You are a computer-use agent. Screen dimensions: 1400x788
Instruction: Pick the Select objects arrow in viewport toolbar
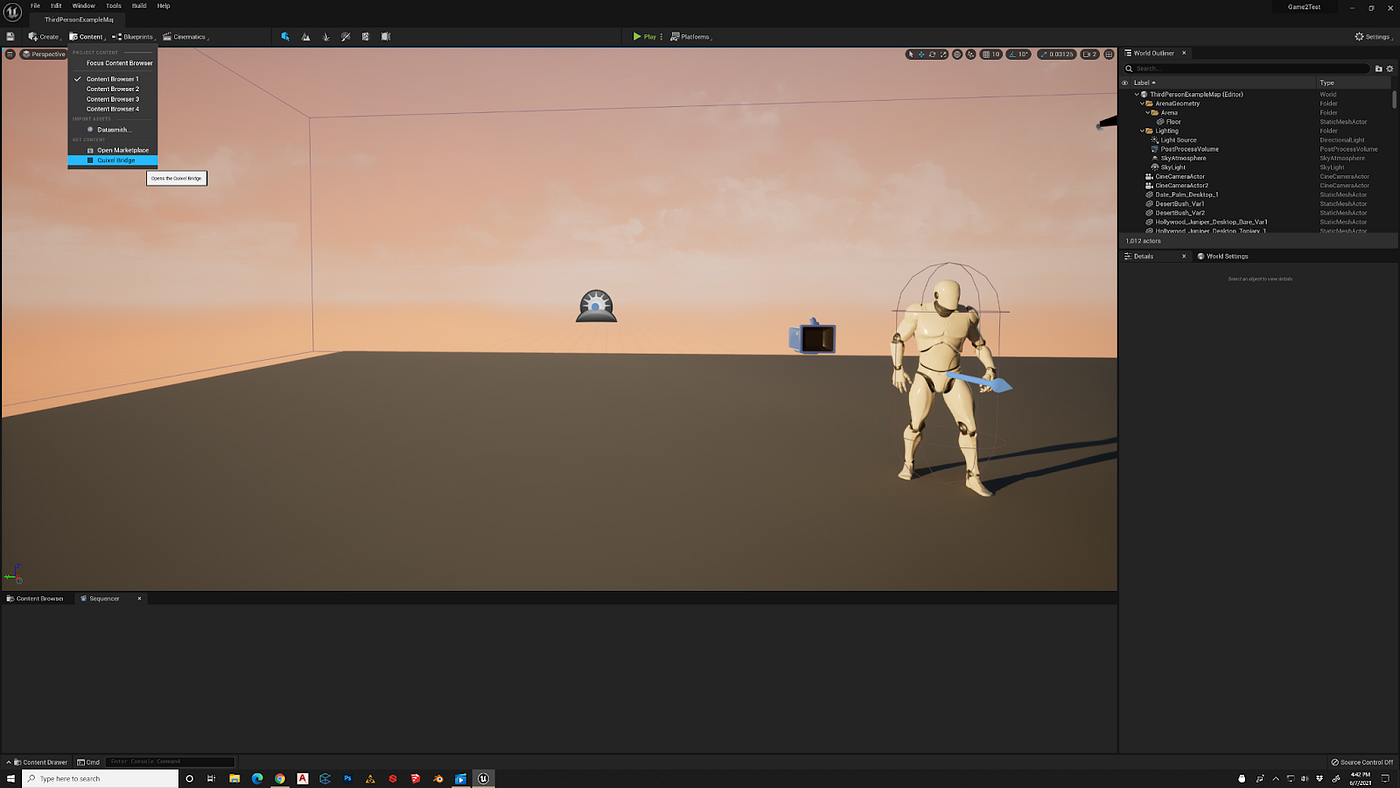[x=912, y=54]
